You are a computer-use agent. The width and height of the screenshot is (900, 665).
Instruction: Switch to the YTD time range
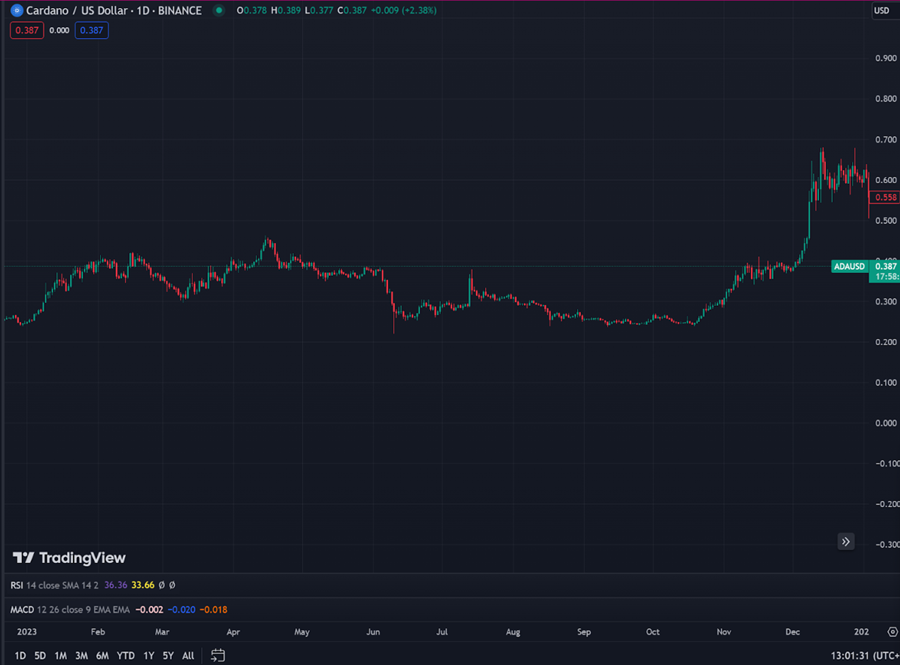click(x=125, y=655)
